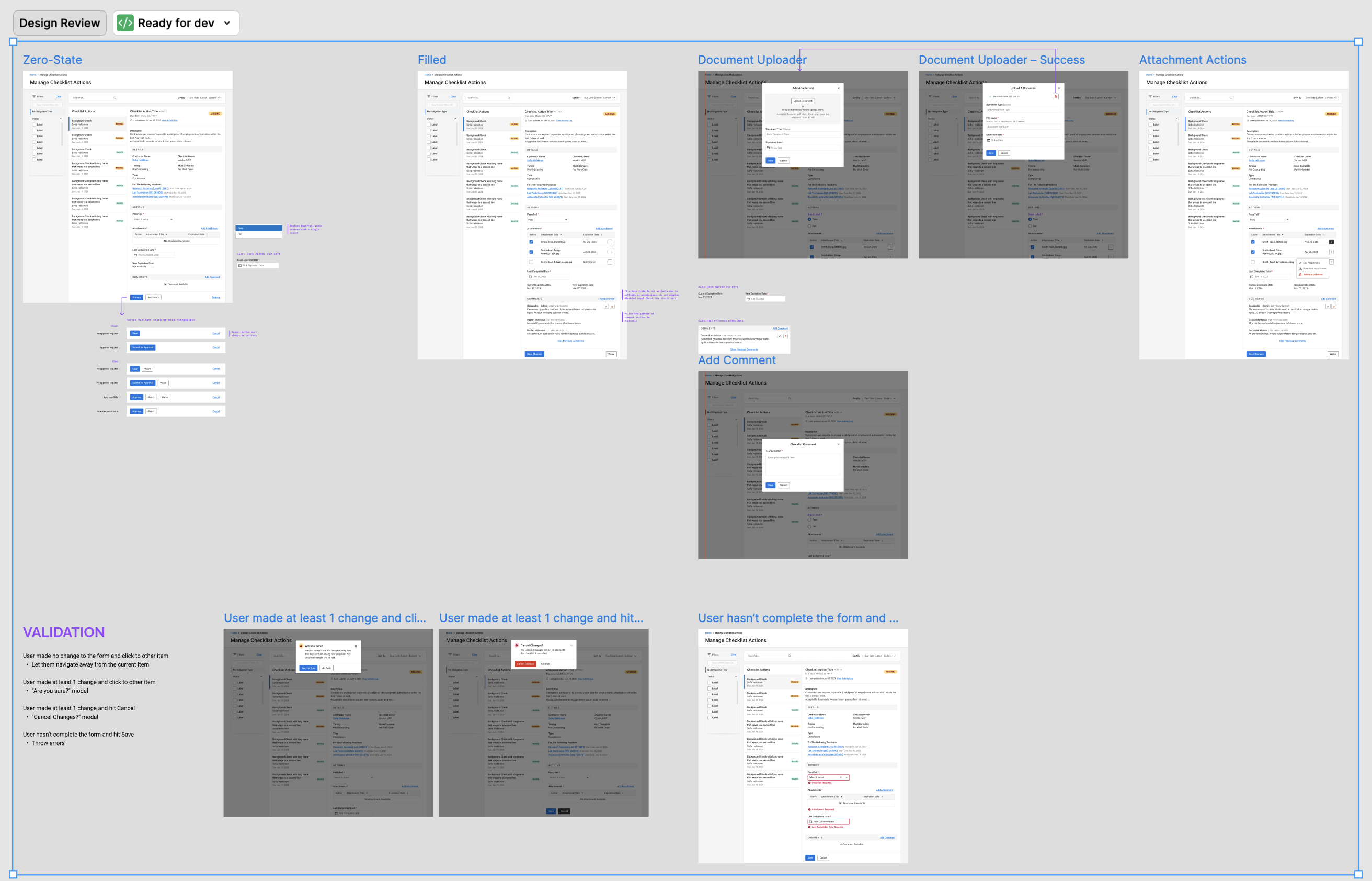
Task: Select Fail radio button in Document Uploader frame
Action: (x=809, y=226)
